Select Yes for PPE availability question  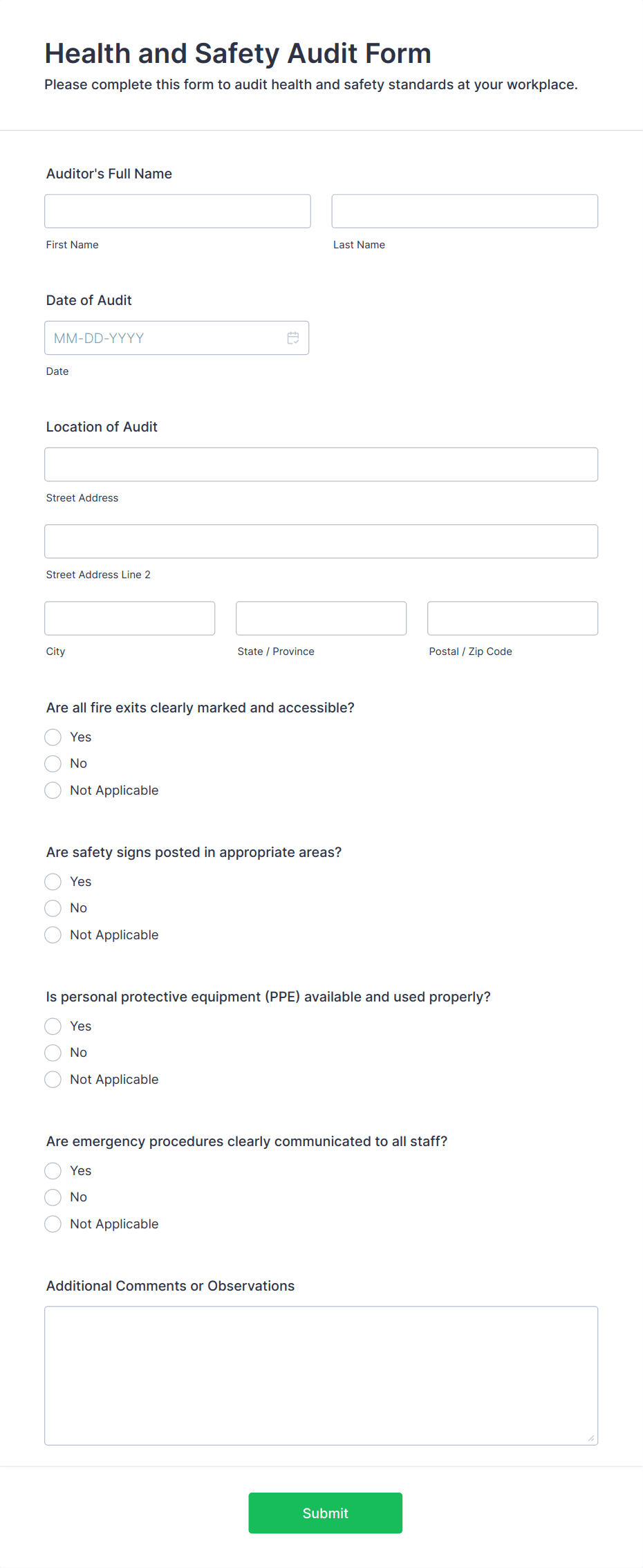pos(53,1026)
